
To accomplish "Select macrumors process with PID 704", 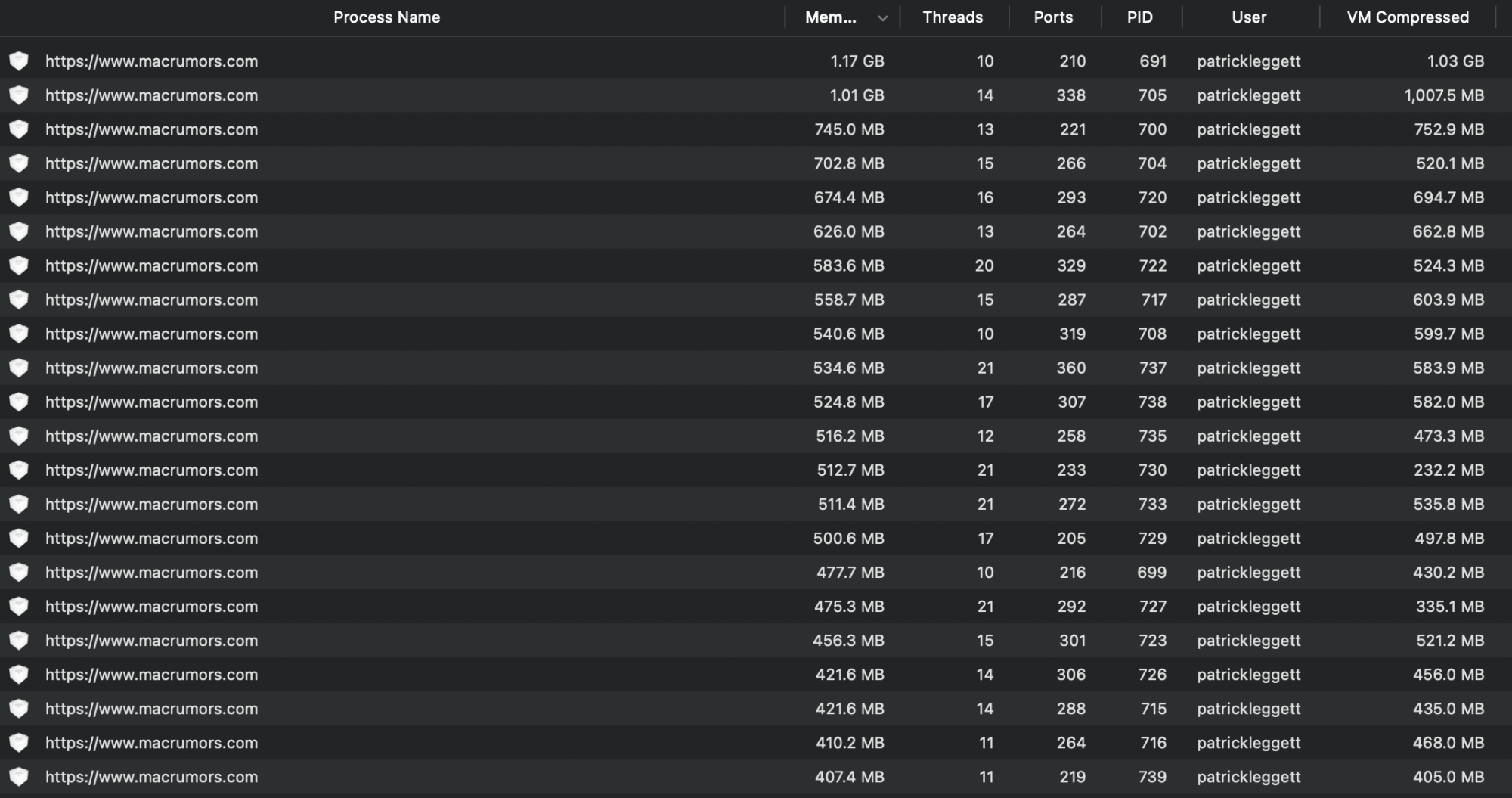I will (151, 163).
